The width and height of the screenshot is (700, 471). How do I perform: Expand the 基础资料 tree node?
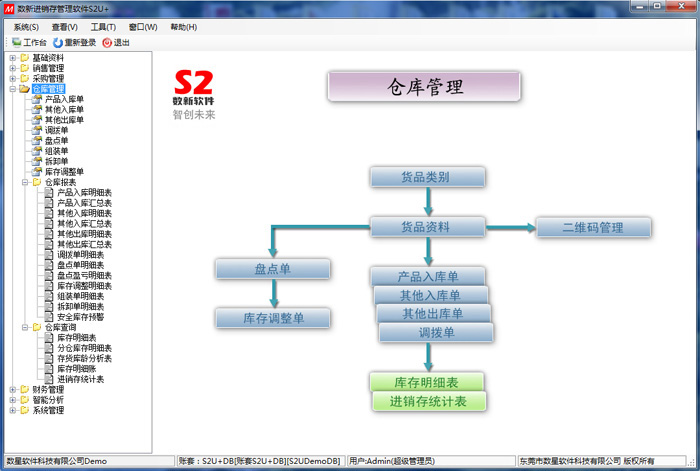click(13, 58)
